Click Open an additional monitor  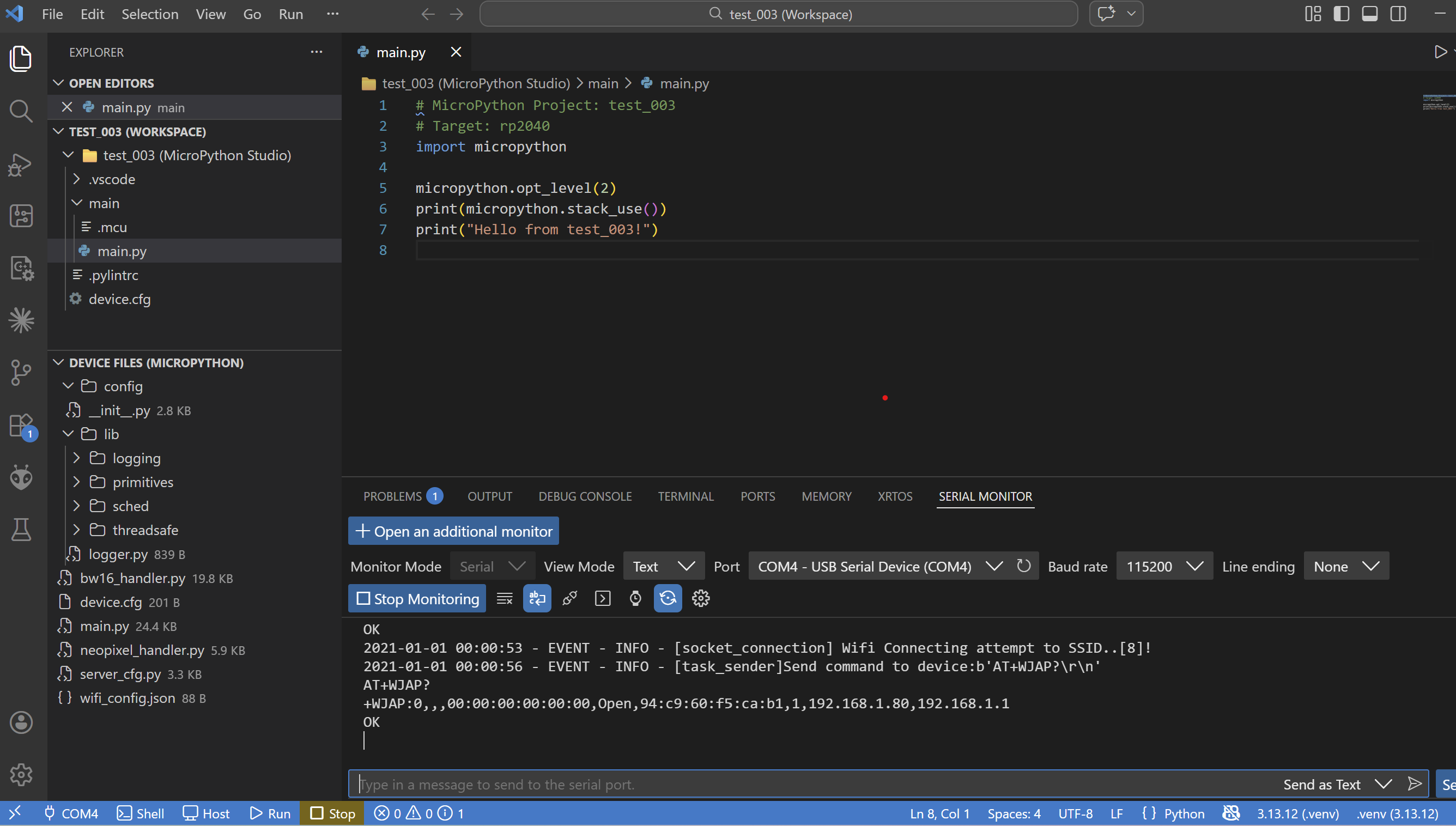453,531
